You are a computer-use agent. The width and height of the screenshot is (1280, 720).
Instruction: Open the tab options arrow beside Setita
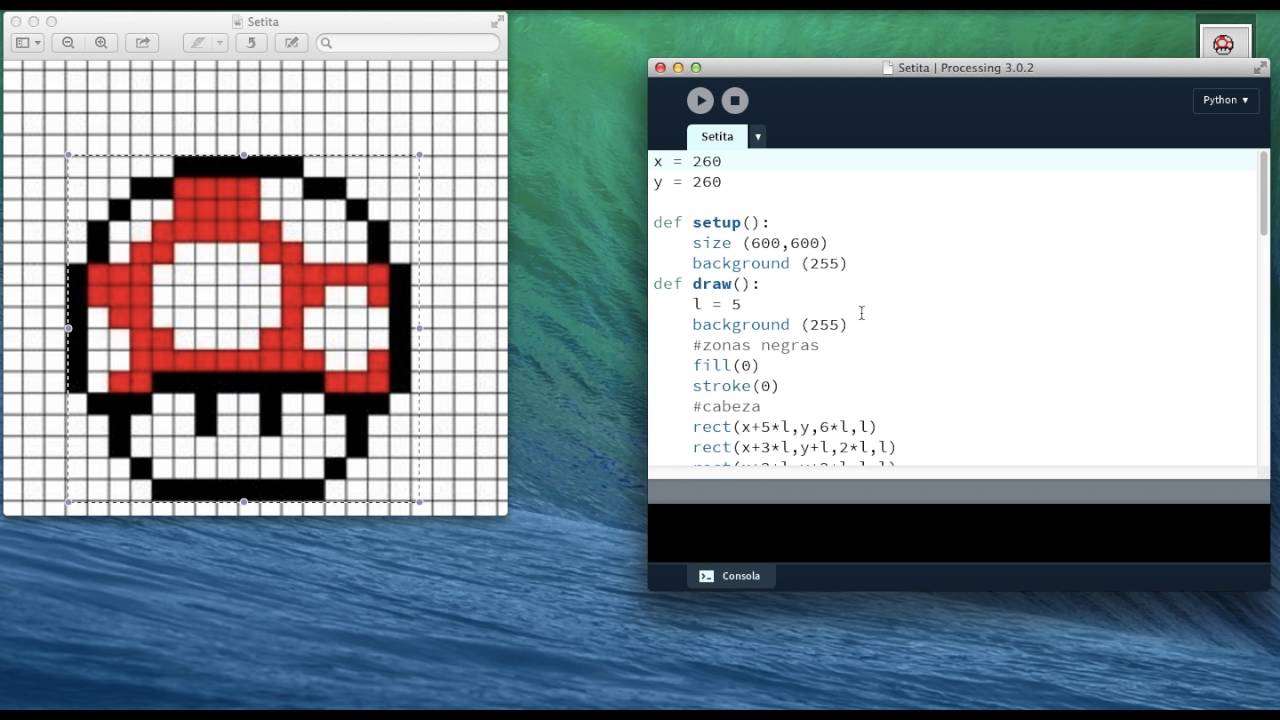(x=758, y=136)
